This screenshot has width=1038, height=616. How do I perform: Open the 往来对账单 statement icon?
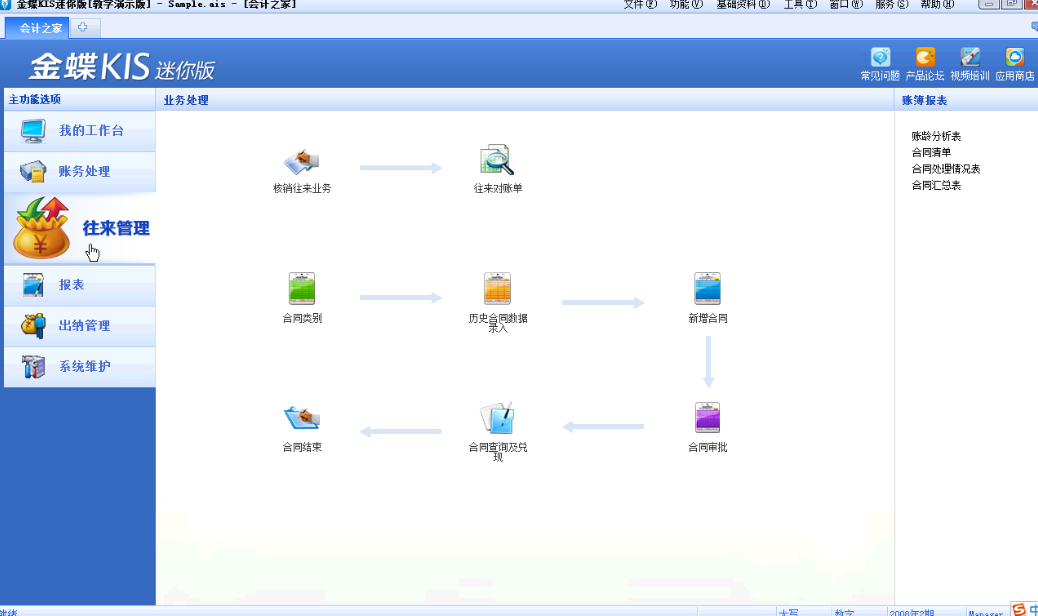coord(497,161)
